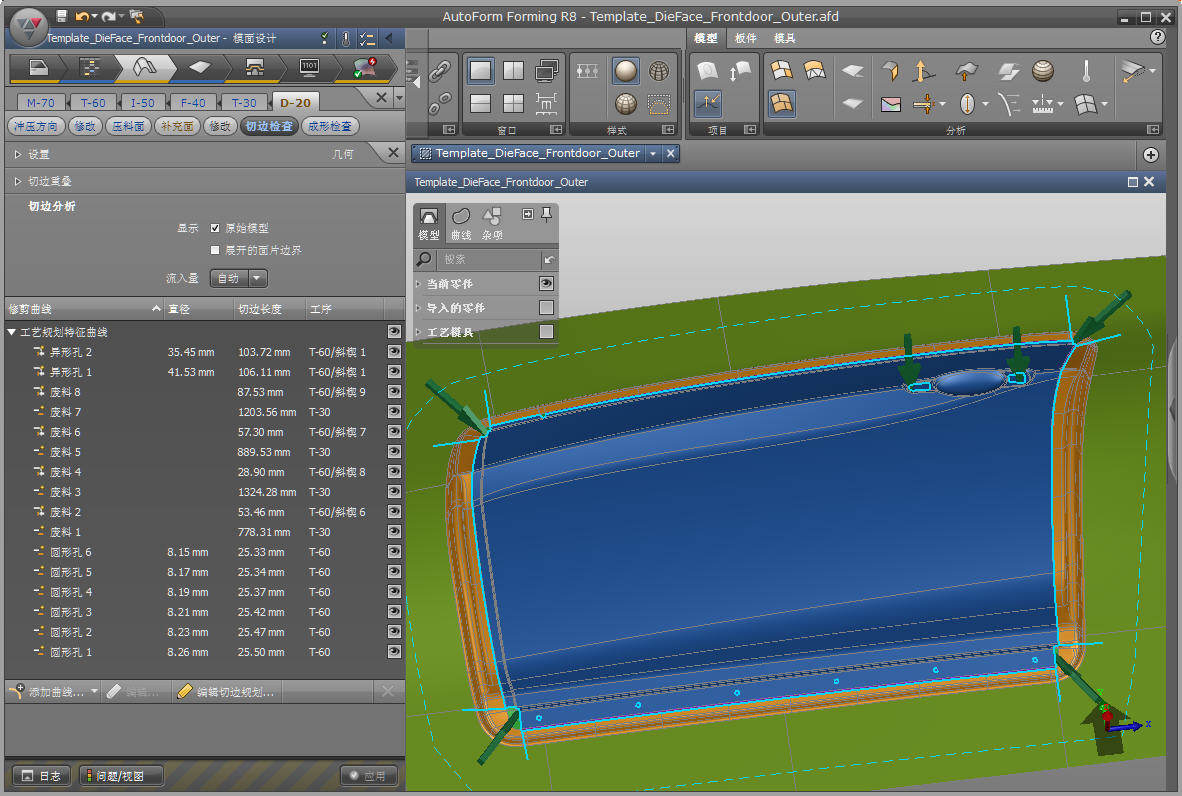The width and height of the screenshot is (1182, 796).
Task: Click the striped sphere analysis icon
Action: click(x=1043, y=71)
